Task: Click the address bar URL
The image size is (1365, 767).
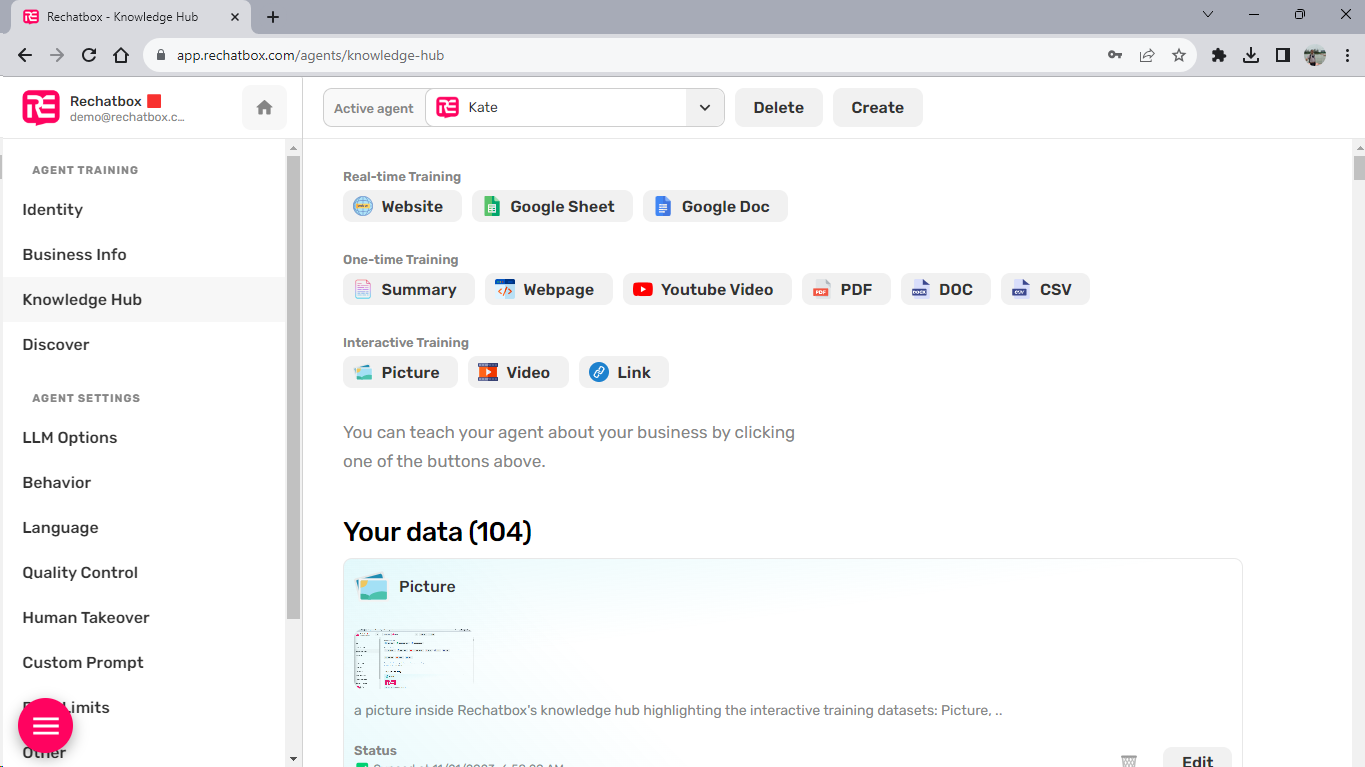Action: point(310,56)
